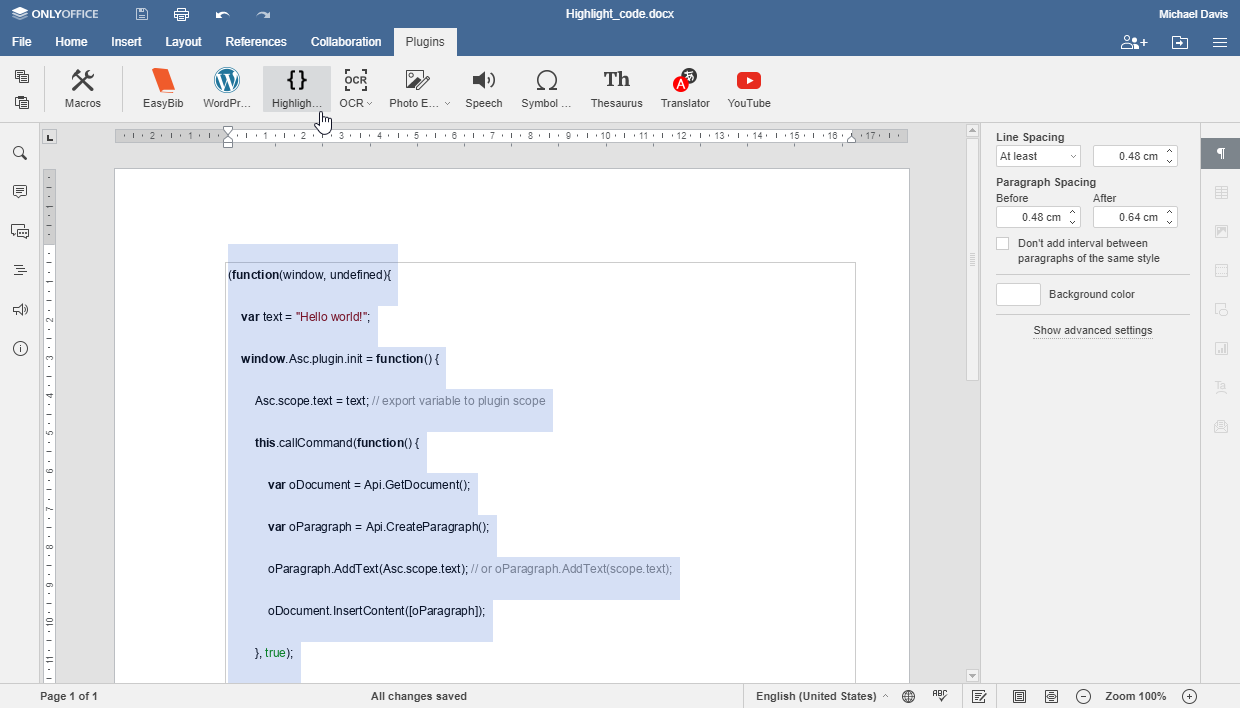Open the YouTube plugin
Image resolution: width=1240 pixels, height=708 pixels.
[x=749, y=89]
